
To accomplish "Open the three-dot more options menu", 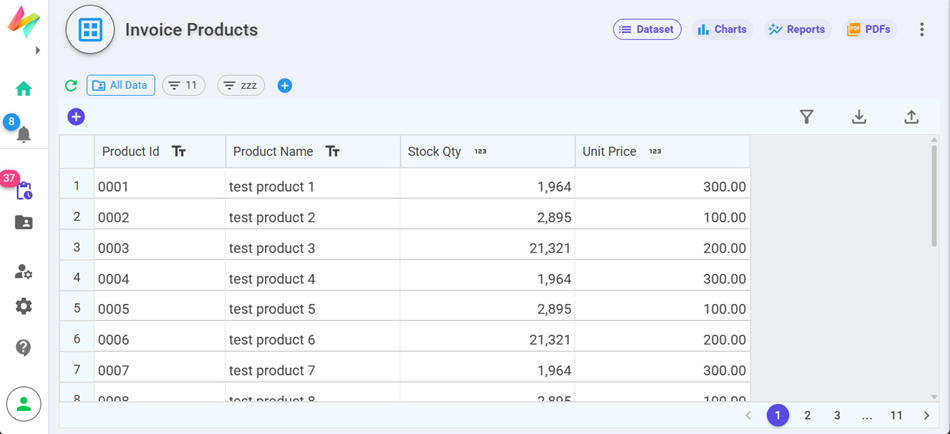I will click(x=922, y=30).
